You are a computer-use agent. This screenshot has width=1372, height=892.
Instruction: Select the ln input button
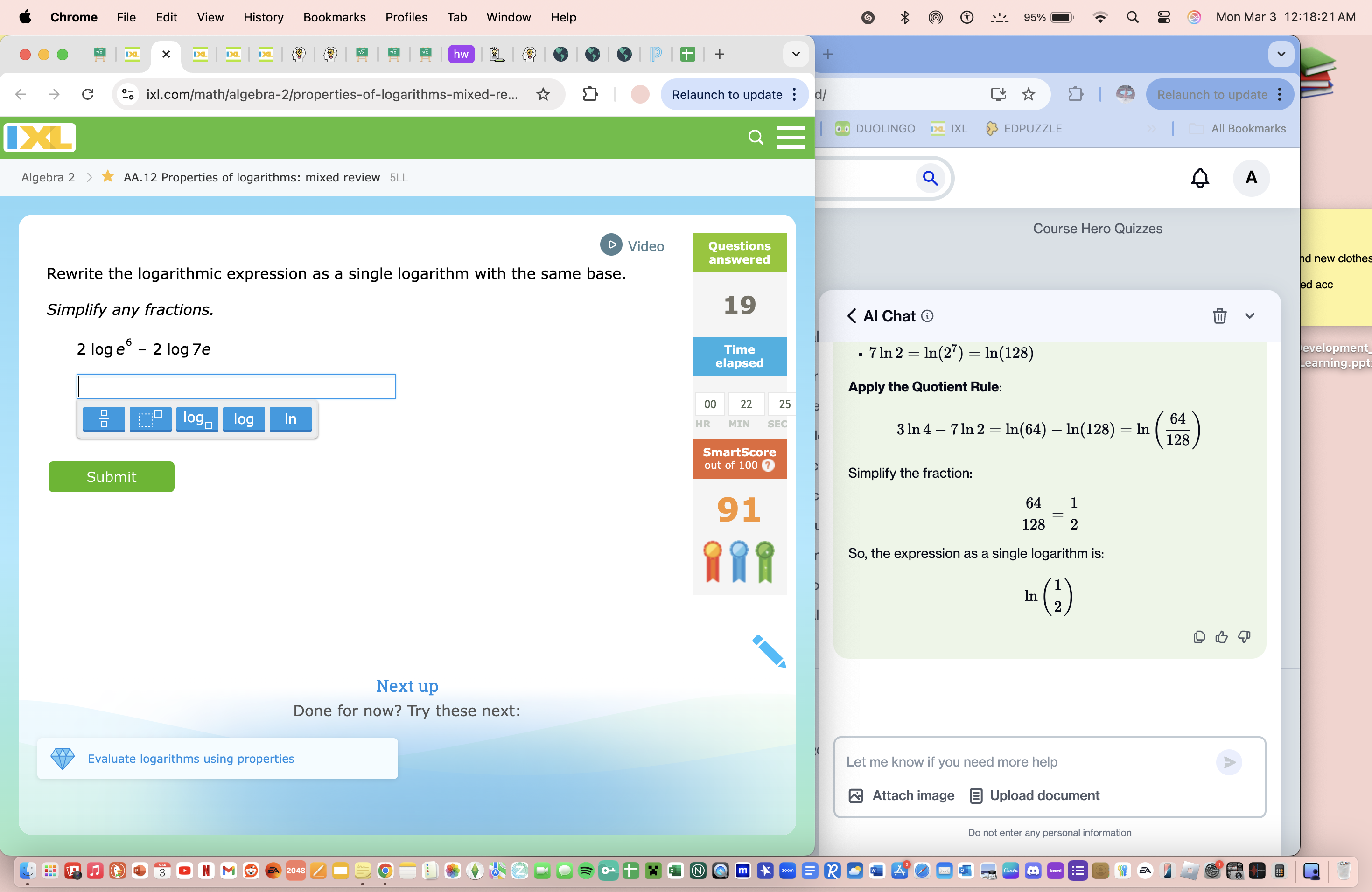[x=290, y=419]
